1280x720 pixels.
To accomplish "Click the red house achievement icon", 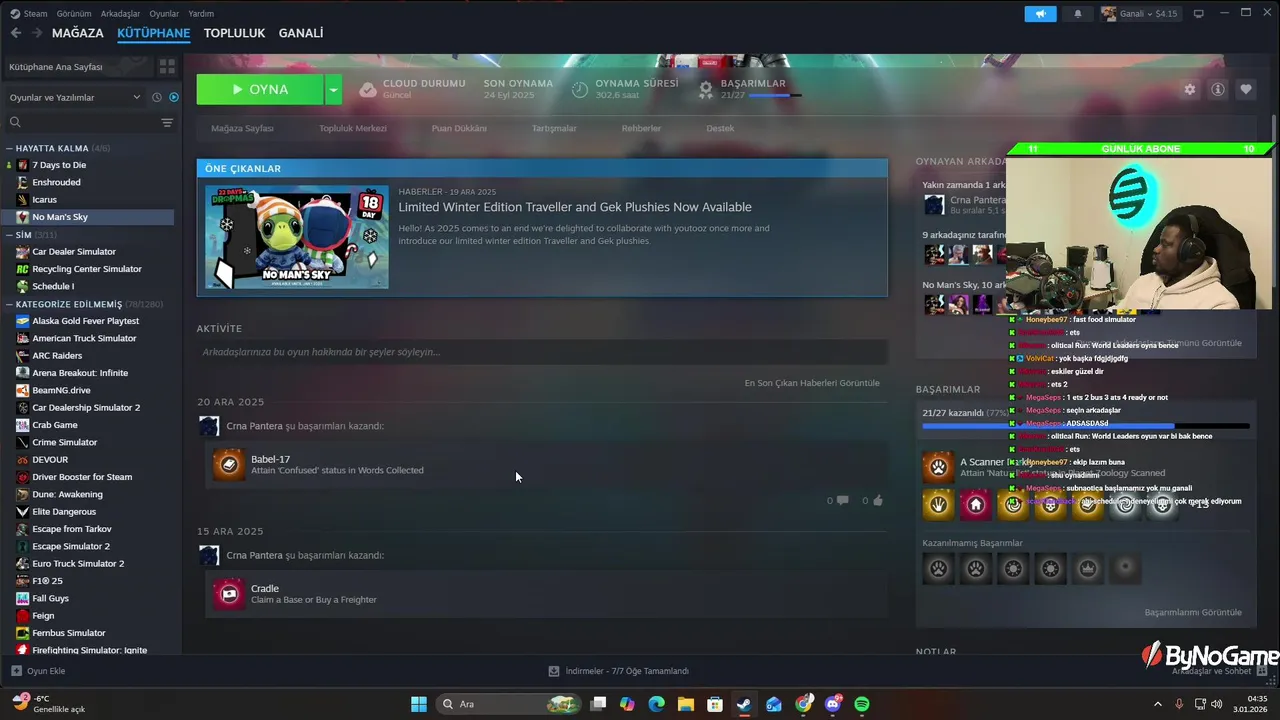I will [x=976, y=505].
